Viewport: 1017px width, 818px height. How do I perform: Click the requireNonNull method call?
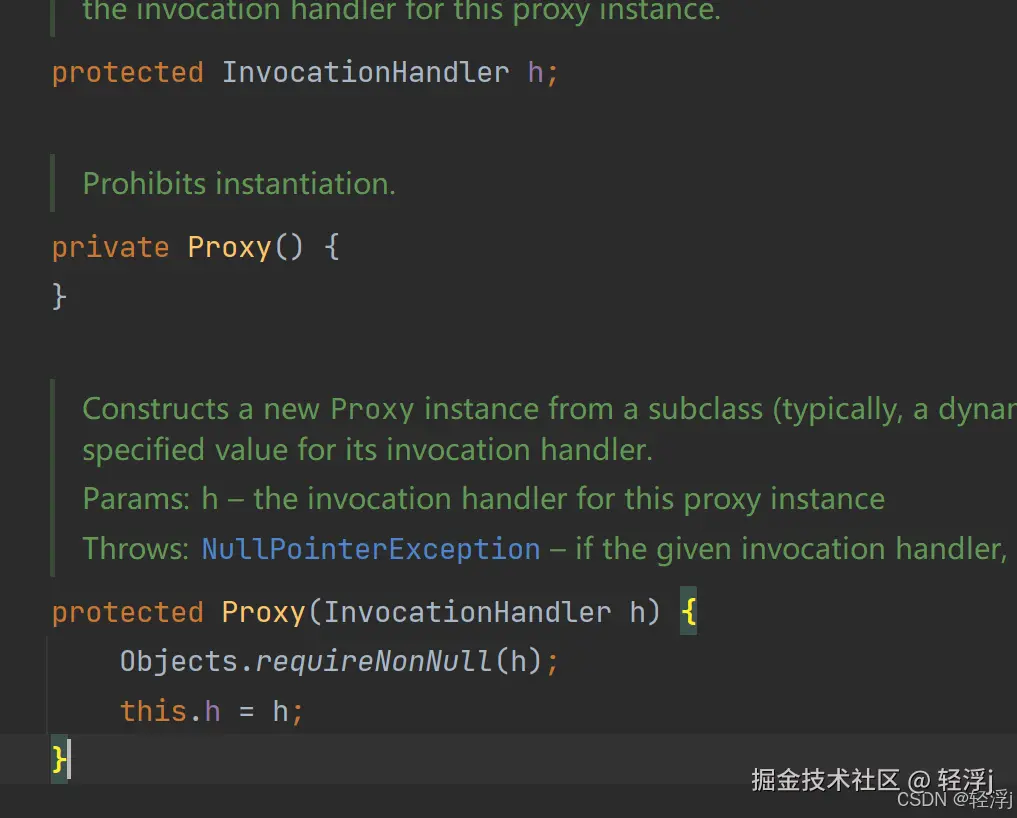[374, 661]
